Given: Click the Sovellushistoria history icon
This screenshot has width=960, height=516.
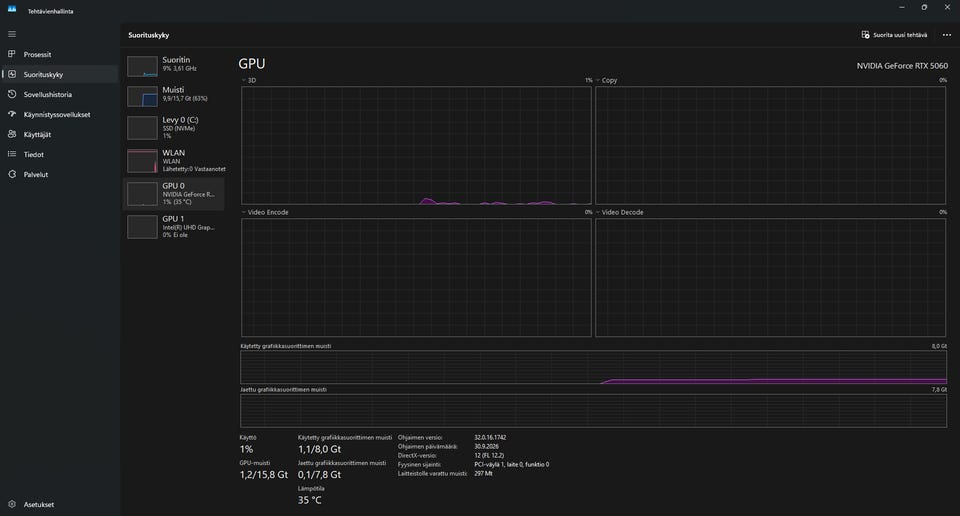Looking at the screenshot, I should pyautogui.click(x=12, y=94).
